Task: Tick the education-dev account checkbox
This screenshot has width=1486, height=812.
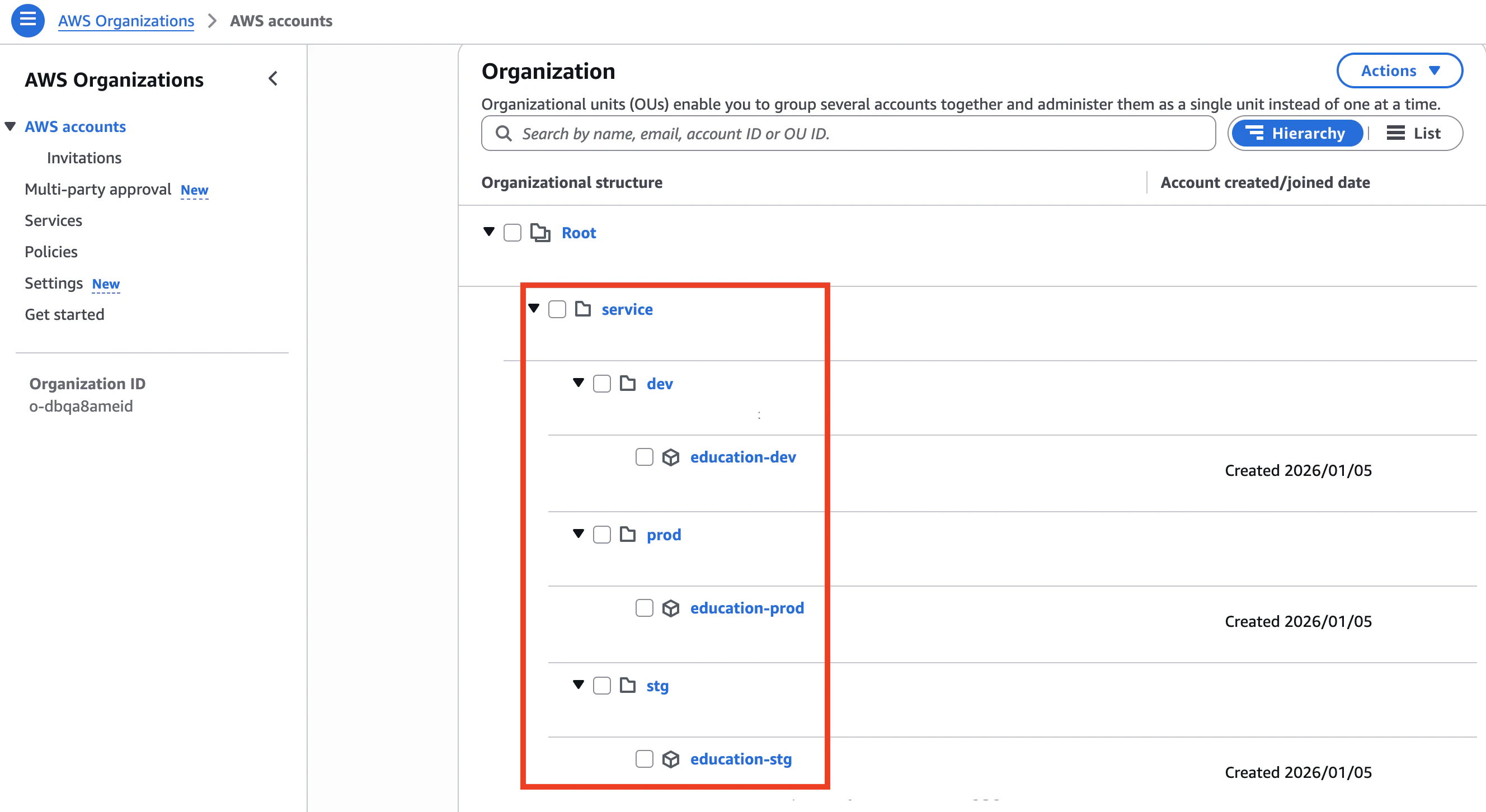Action: click(645, 457)
